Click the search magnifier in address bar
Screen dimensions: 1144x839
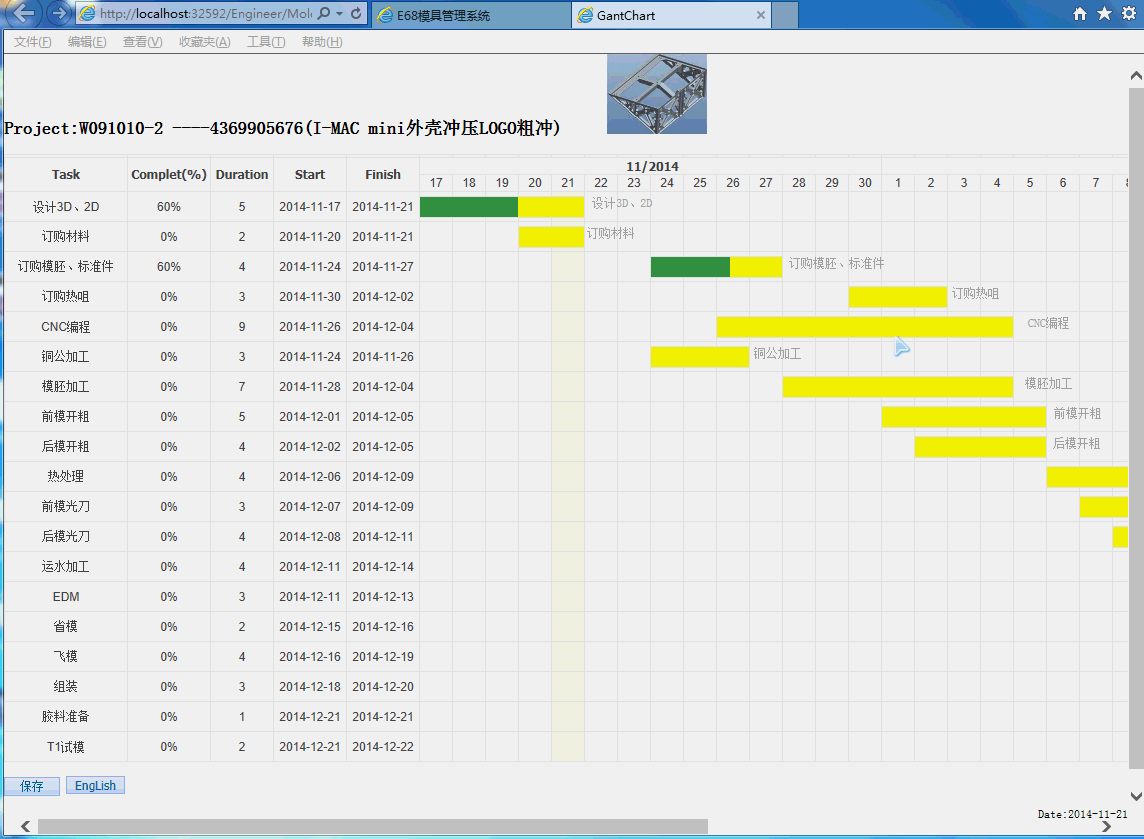click(323, 13)
